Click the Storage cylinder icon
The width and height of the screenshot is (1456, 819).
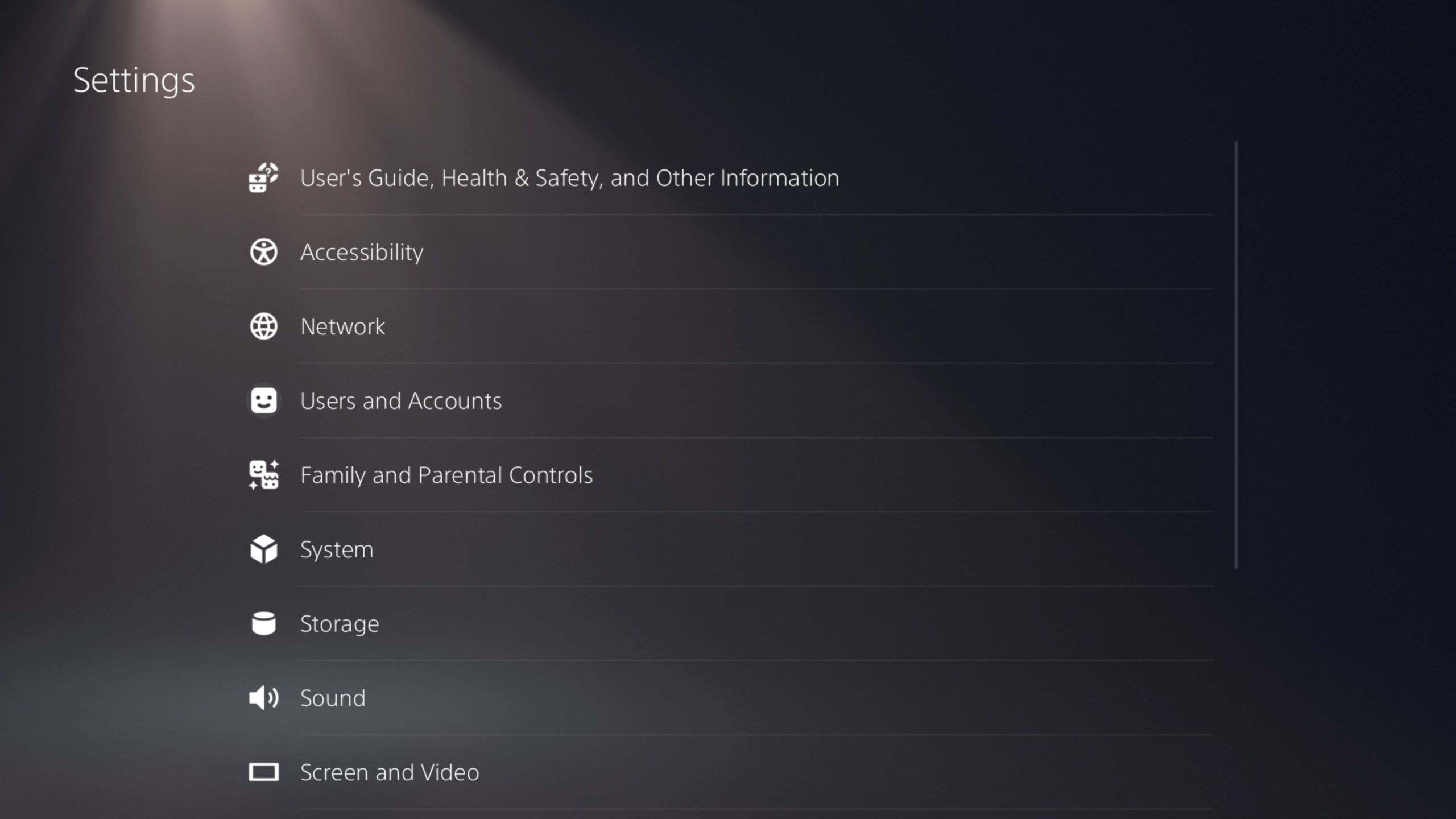tap(263, 623)
